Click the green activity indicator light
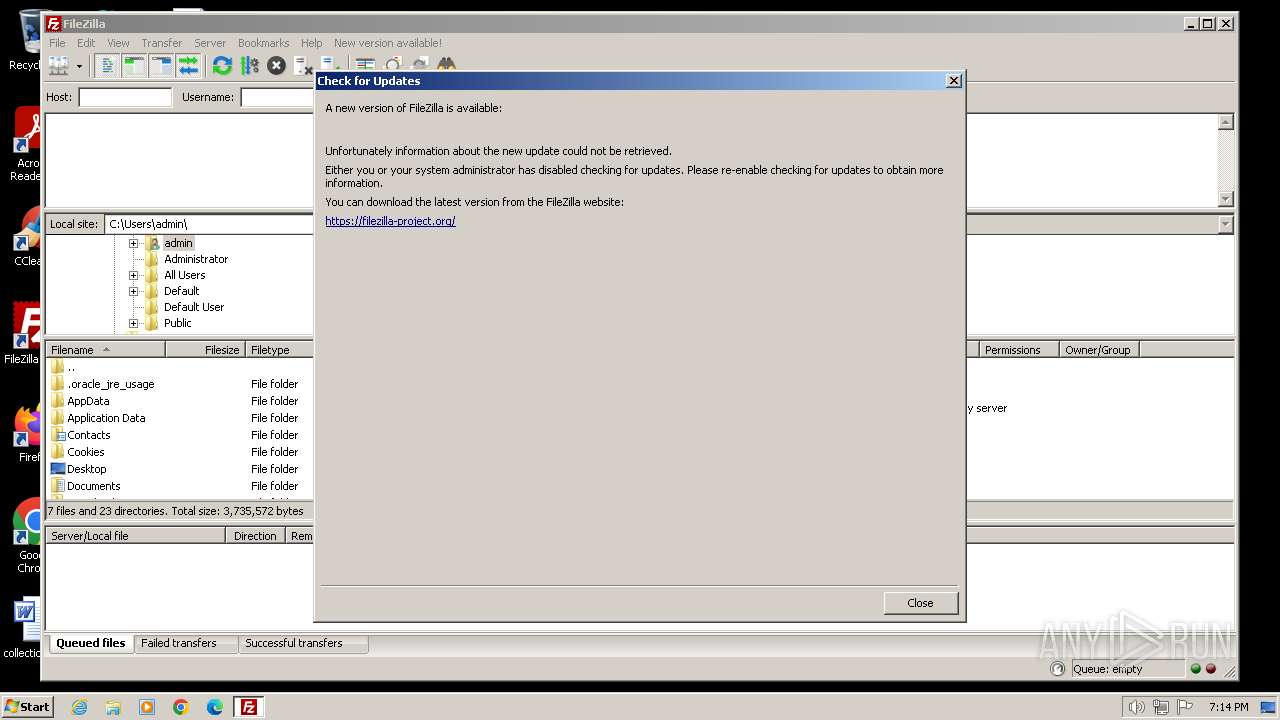Screen dimensions: 1280x720 [1195, 669]
